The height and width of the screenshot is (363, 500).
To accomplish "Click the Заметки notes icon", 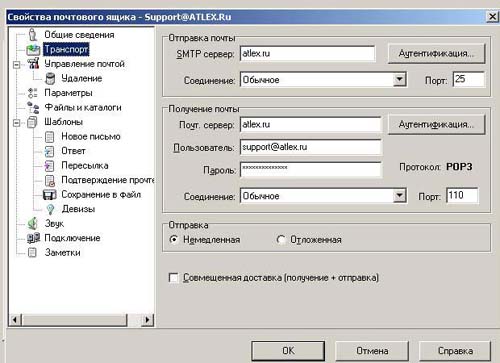I will point(32,253).
